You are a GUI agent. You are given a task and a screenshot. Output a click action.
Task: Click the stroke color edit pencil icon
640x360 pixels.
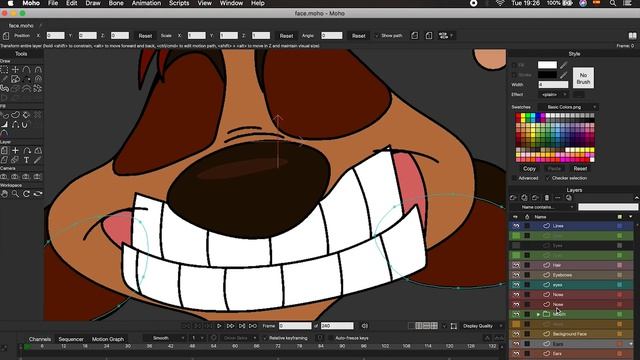pyautogui.click(x=564, y=75)
